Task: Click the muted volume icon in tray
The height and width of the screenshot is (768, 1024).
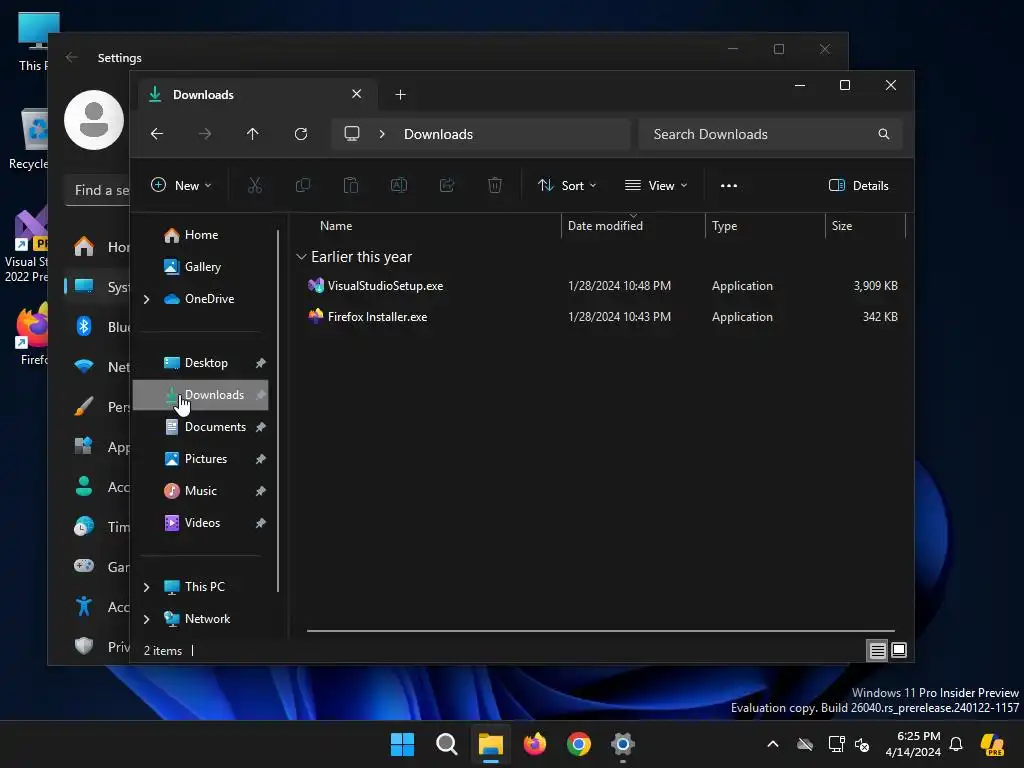Action: [x=862, y=745]
